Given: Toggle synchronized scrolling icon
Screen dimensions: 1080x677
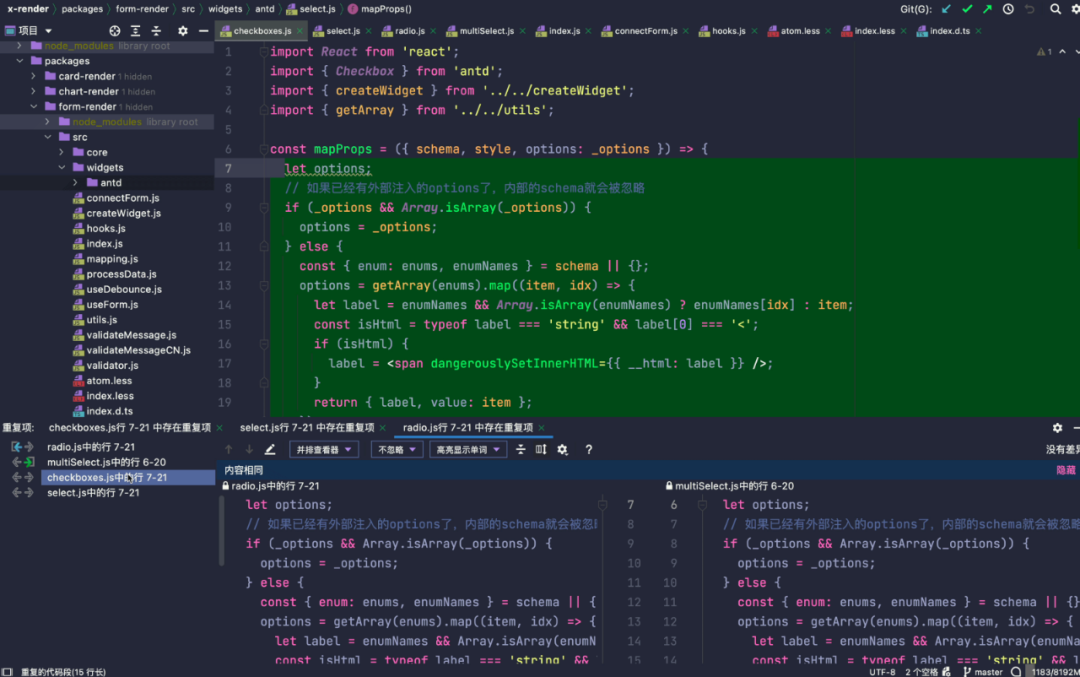Looking at the screenshot, I should tap(541, 449).
